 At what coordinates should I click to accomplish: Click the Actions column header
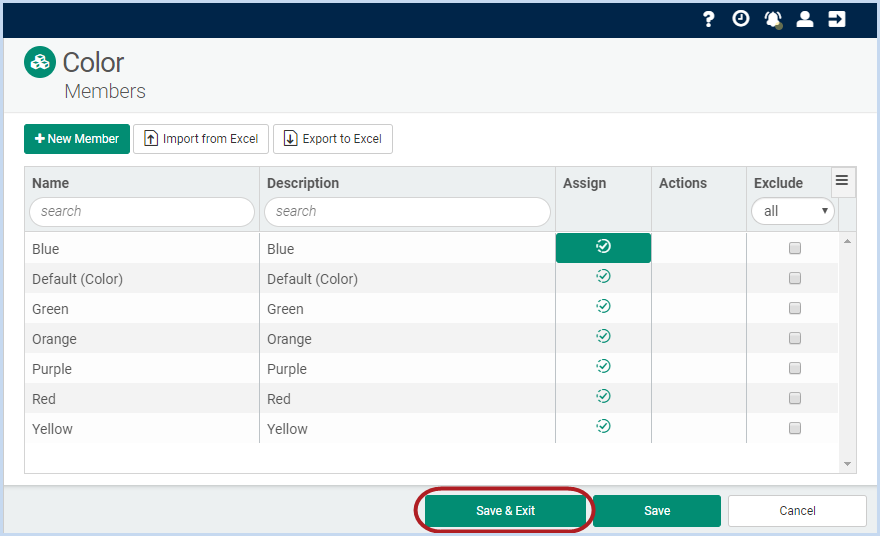click(x=683, y=183)
